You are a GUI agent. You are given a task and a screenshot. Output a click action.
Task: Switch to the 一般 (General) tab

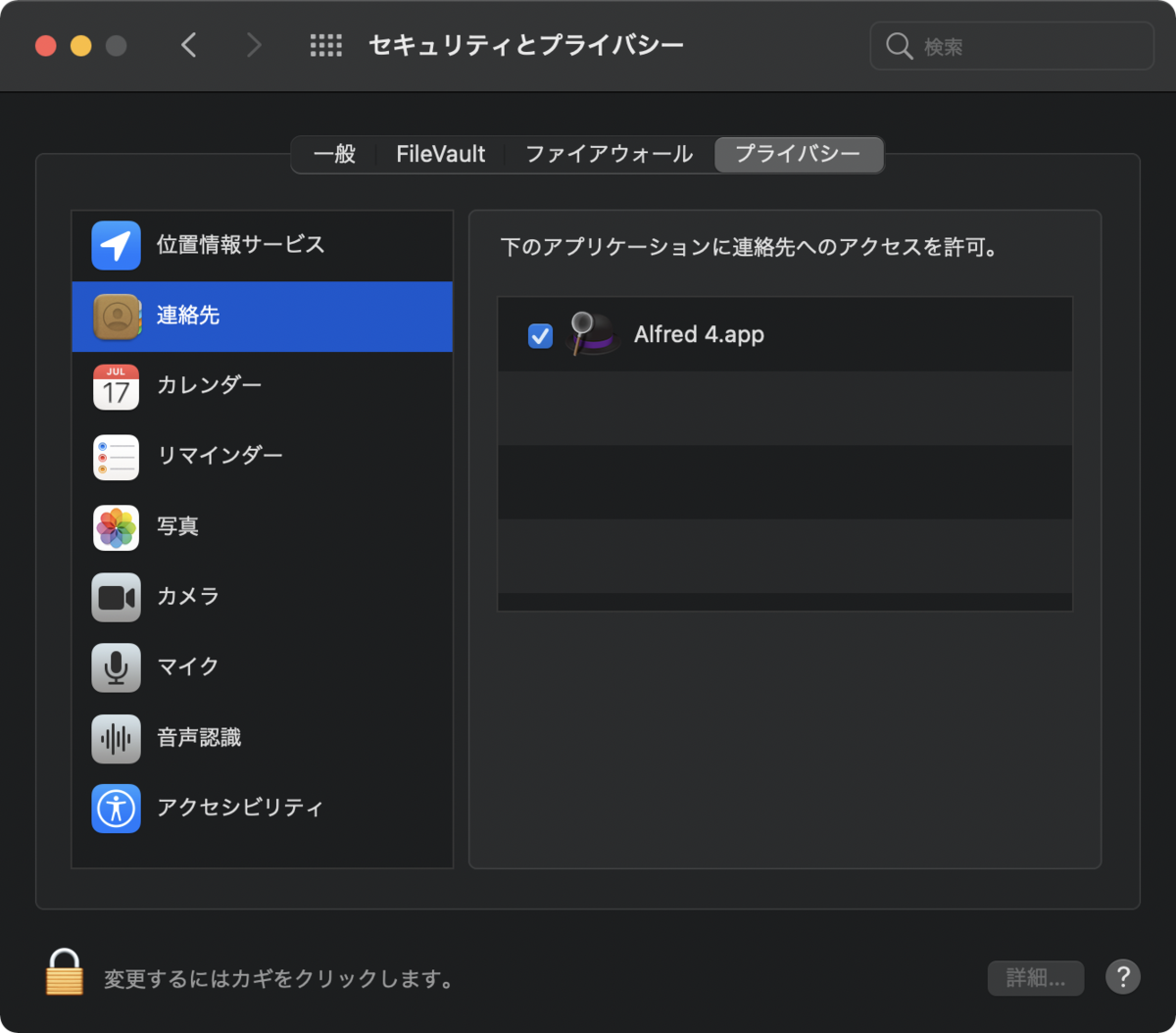tap(333, 154)
